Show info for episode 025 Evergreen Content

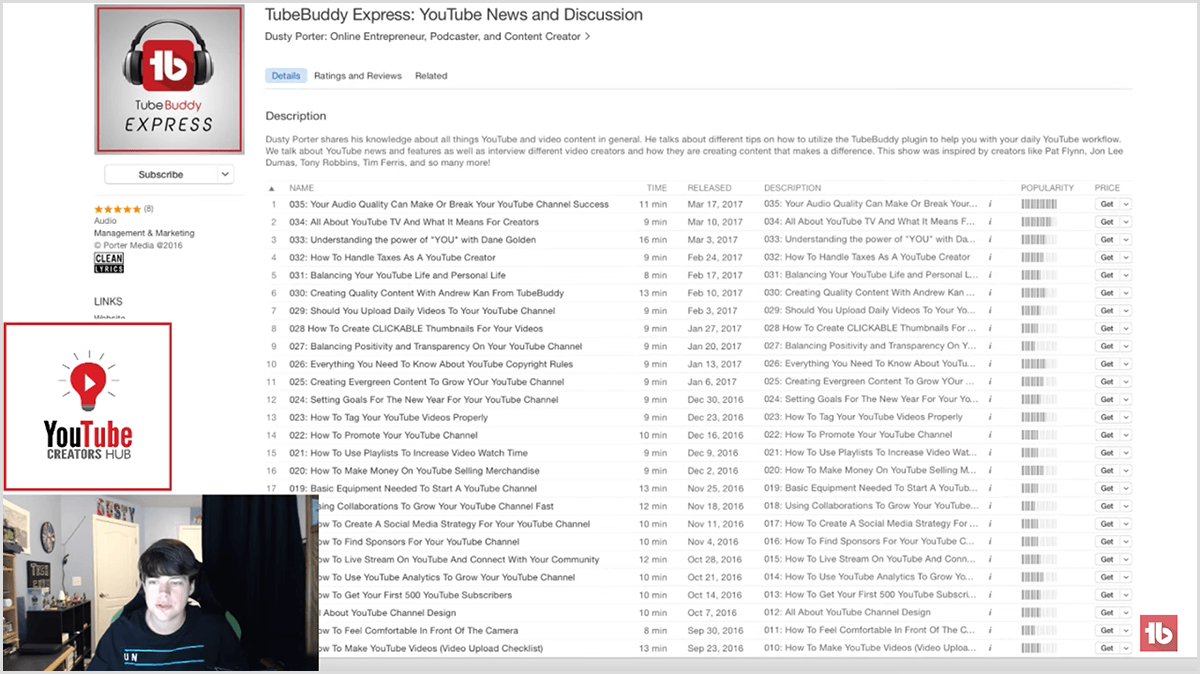click(989, 382)
